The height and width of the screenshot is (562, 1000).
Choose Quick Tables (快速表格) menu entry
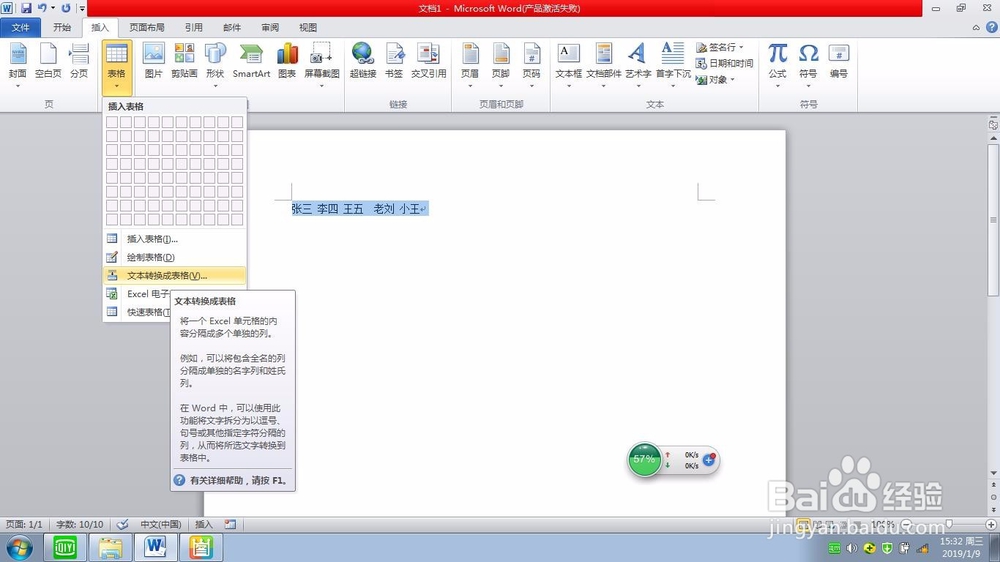(x=137, y=312)
